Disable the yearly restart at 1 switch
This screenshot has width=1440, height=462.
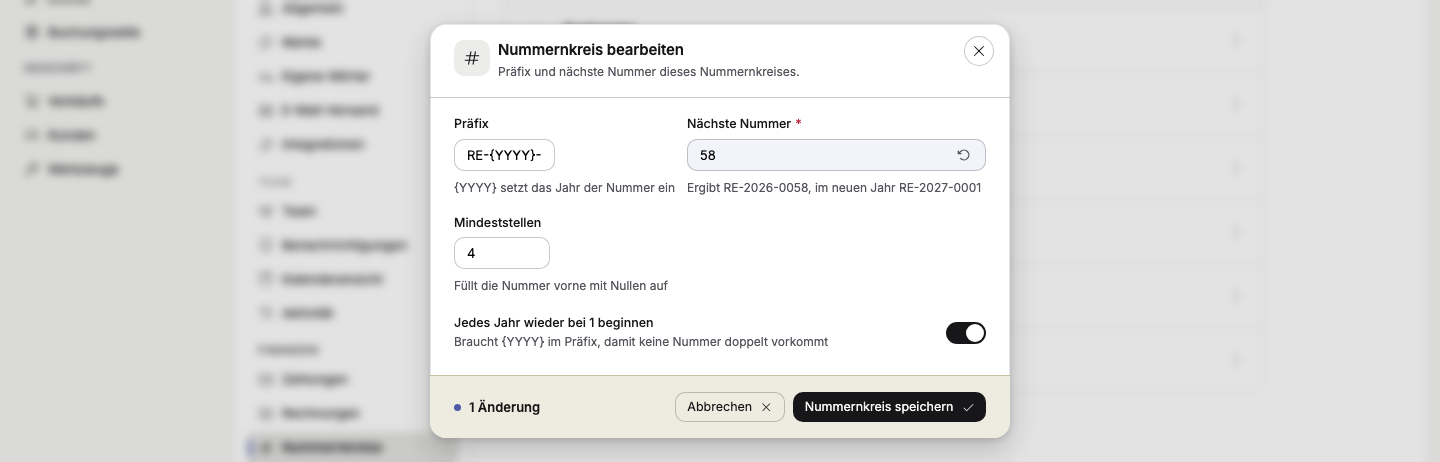point(966,333)
